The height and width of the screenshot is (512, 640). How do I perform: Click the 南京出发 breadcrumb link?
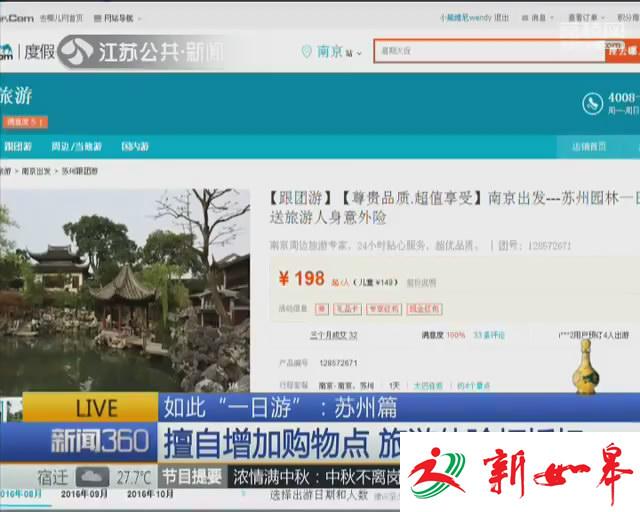pos(36,171)
